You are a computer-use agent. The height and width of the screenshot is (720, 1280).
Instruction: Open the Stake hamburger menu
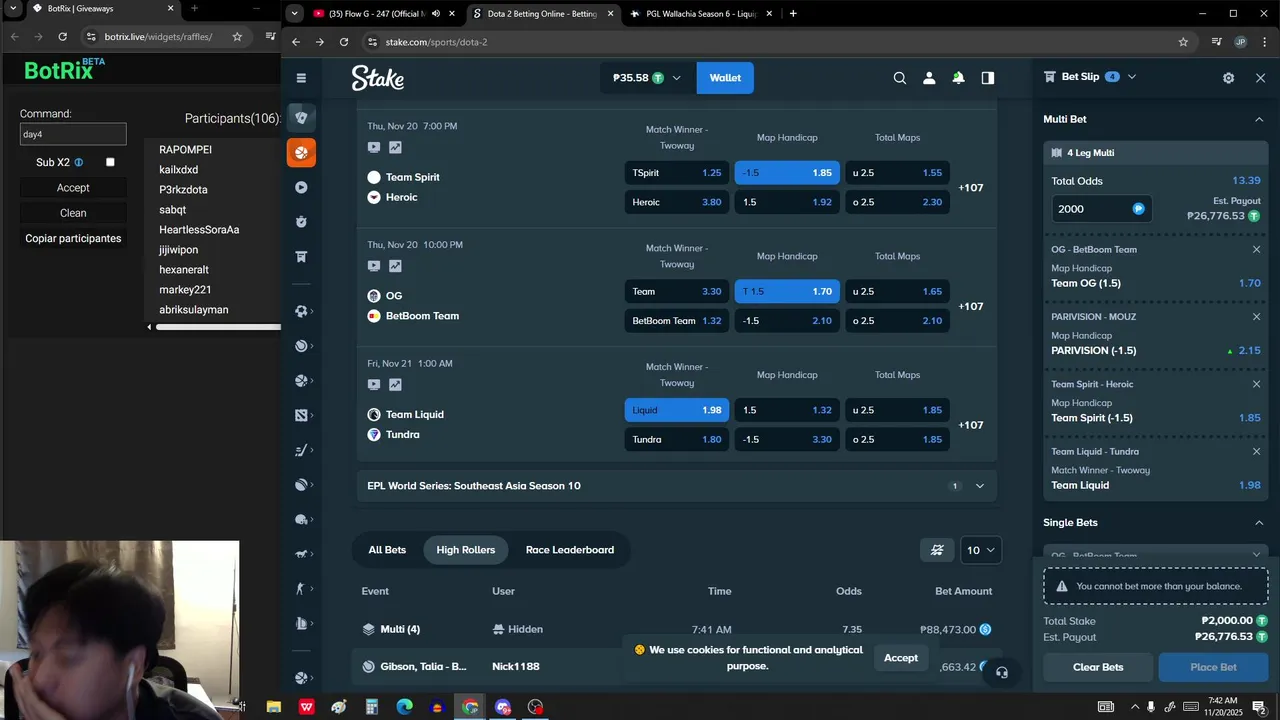[301, 78]
